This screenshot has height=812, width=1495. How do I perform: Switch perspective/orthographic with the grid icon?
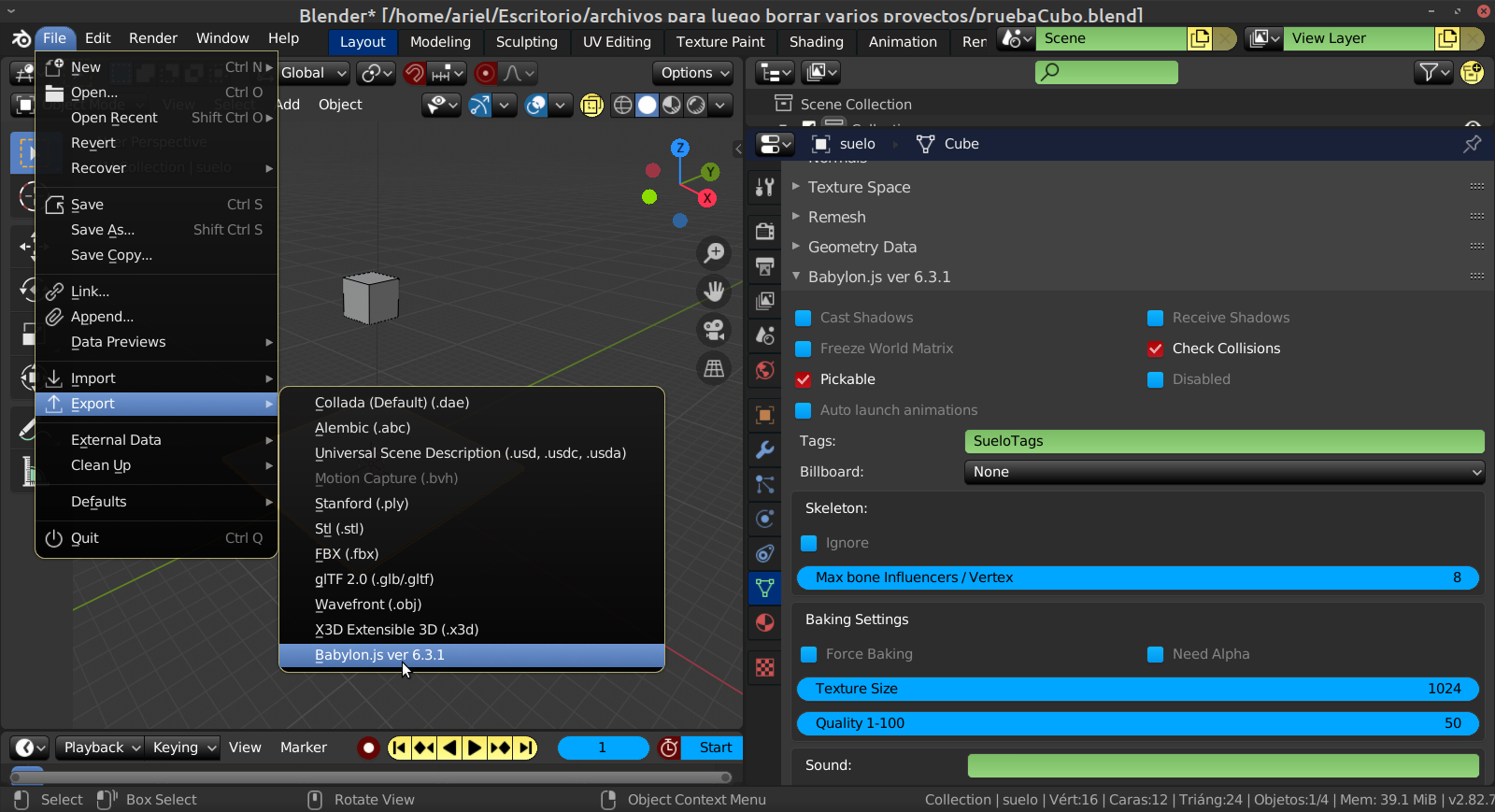pyautogui.click(x=714, y=369)
